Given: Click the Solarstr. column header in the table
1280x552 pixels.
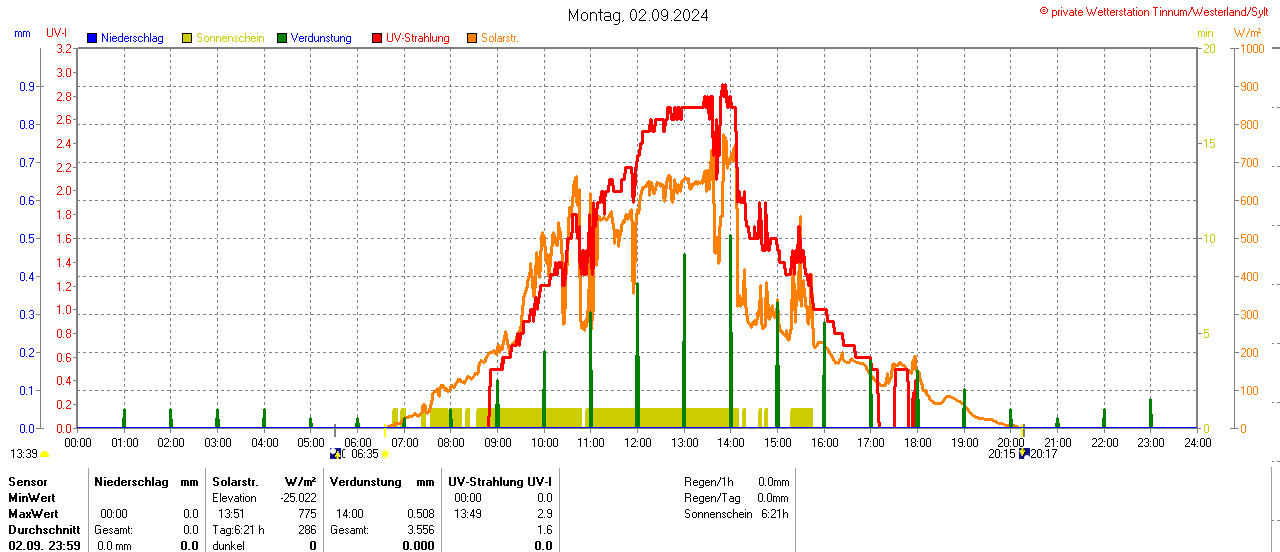Looking at the screenshot, I should pyautogui.click(x=235, y=482).
